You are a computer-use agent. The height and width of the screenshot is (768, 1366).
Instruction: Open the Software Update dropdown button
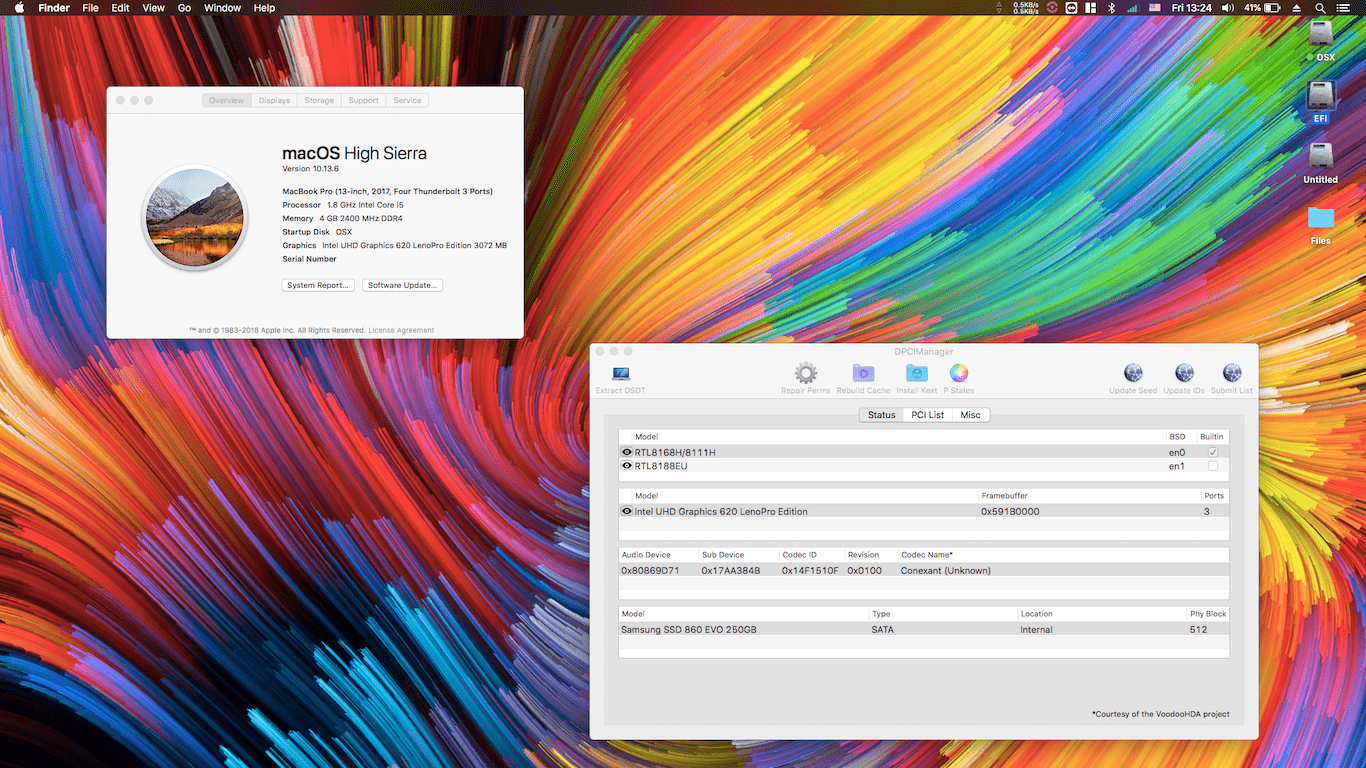coord(402,285)
